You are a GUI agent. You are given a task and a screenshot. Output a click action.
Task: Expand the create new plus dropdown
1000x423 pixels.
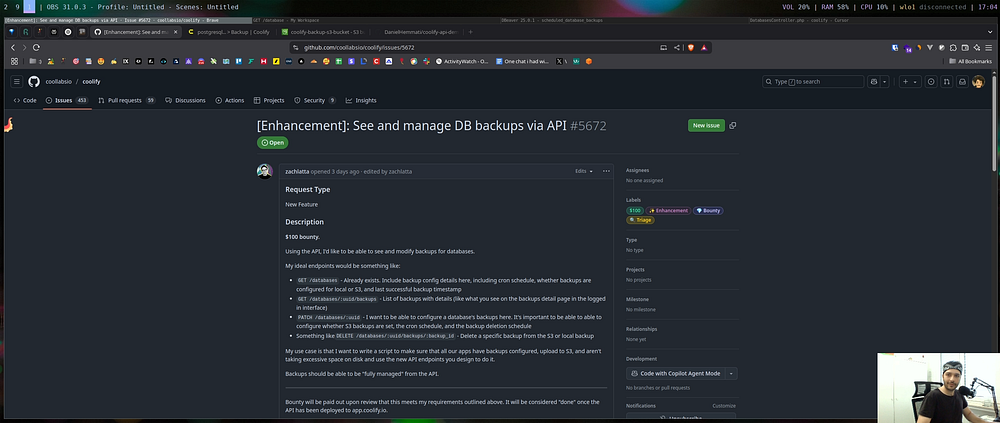[909, 82]
